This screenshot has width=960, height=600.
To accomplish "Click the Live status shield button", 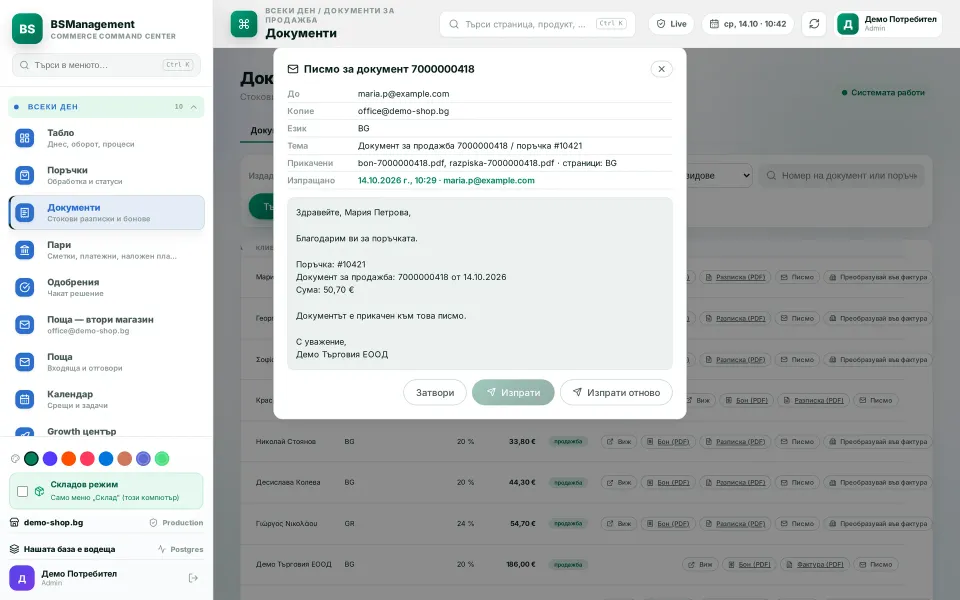I will (671, 24).
